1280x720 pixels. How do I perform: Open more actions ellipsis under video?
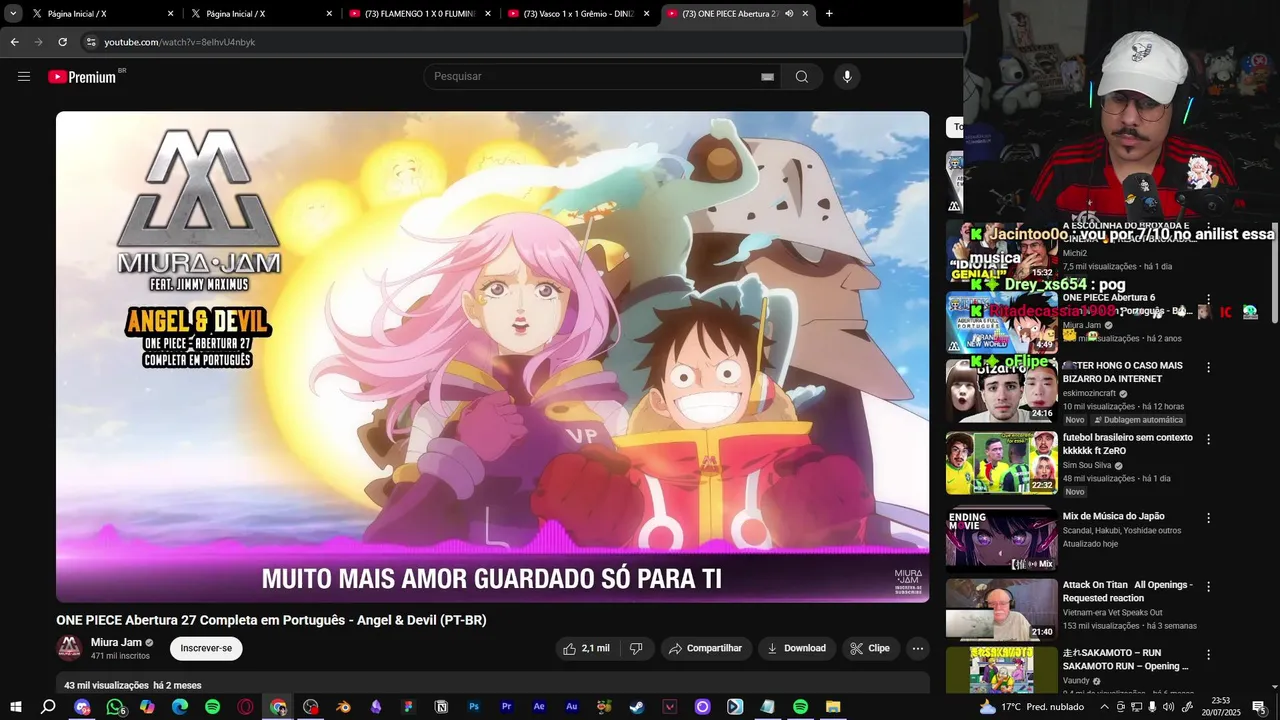click(x=917, y=648)
